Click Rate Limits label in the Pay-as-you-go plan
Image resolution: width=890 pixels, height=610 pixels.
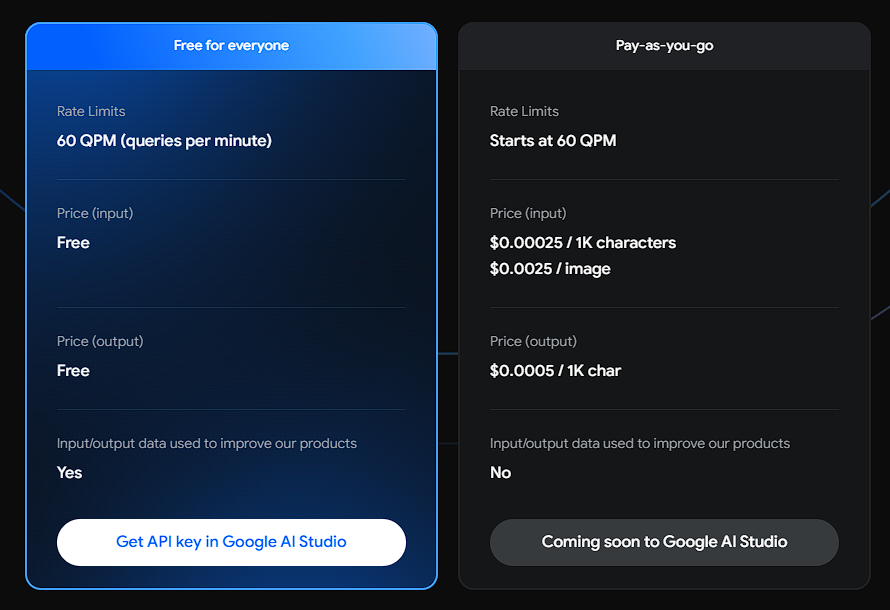pyautogui.click(x=524, y=111)
